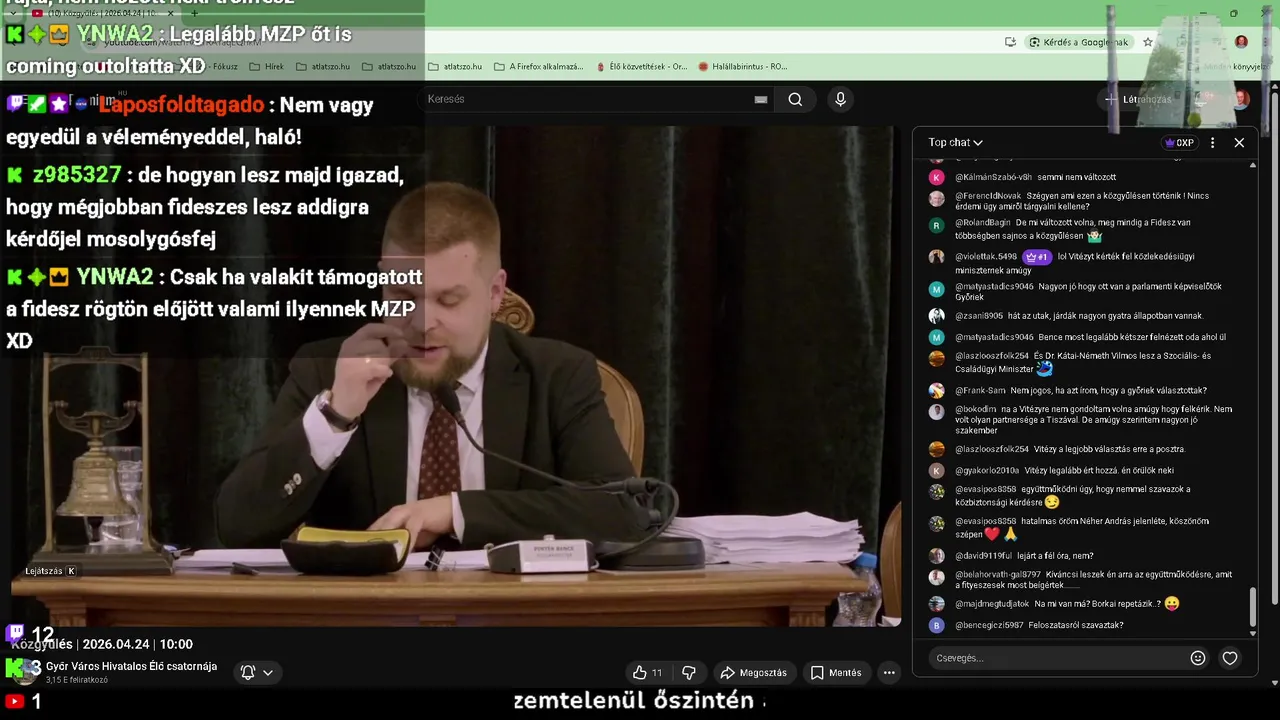Open Halállabirintus bookmark
The height and width of the screenshot is (720, 1280).
742,67
